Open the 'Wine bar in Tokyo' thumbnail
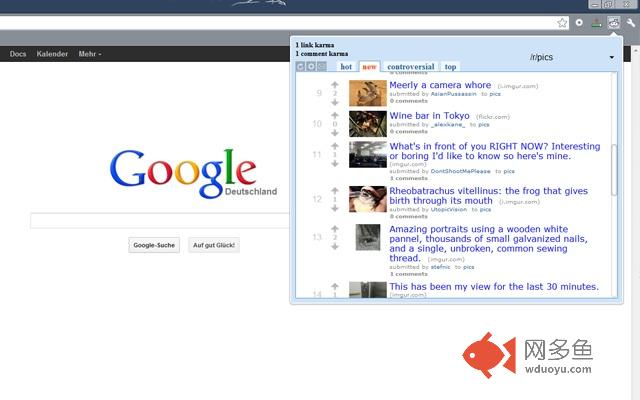The image size is (640, 400). 368,124
